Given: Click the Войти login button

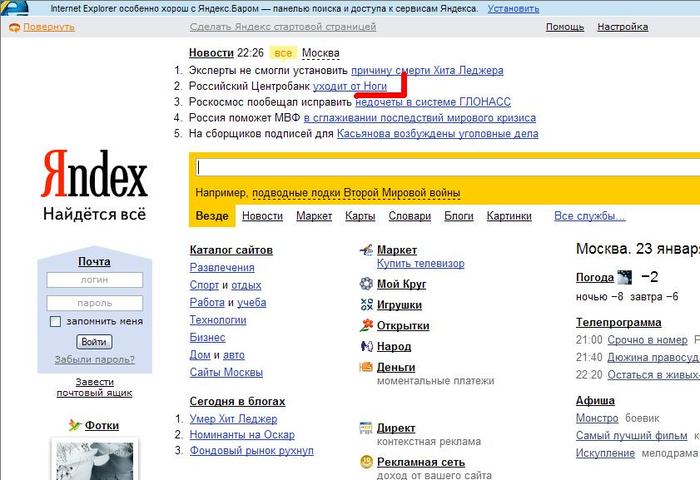Looking at the screenshot, I should 94,342.
